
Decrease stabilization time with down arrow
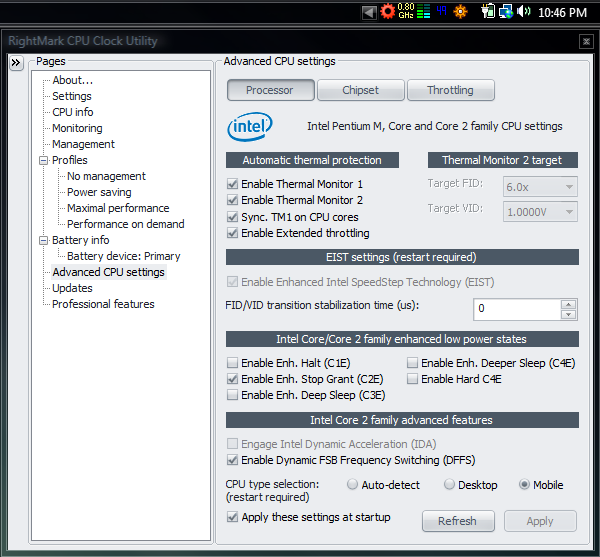pos(569,314)
